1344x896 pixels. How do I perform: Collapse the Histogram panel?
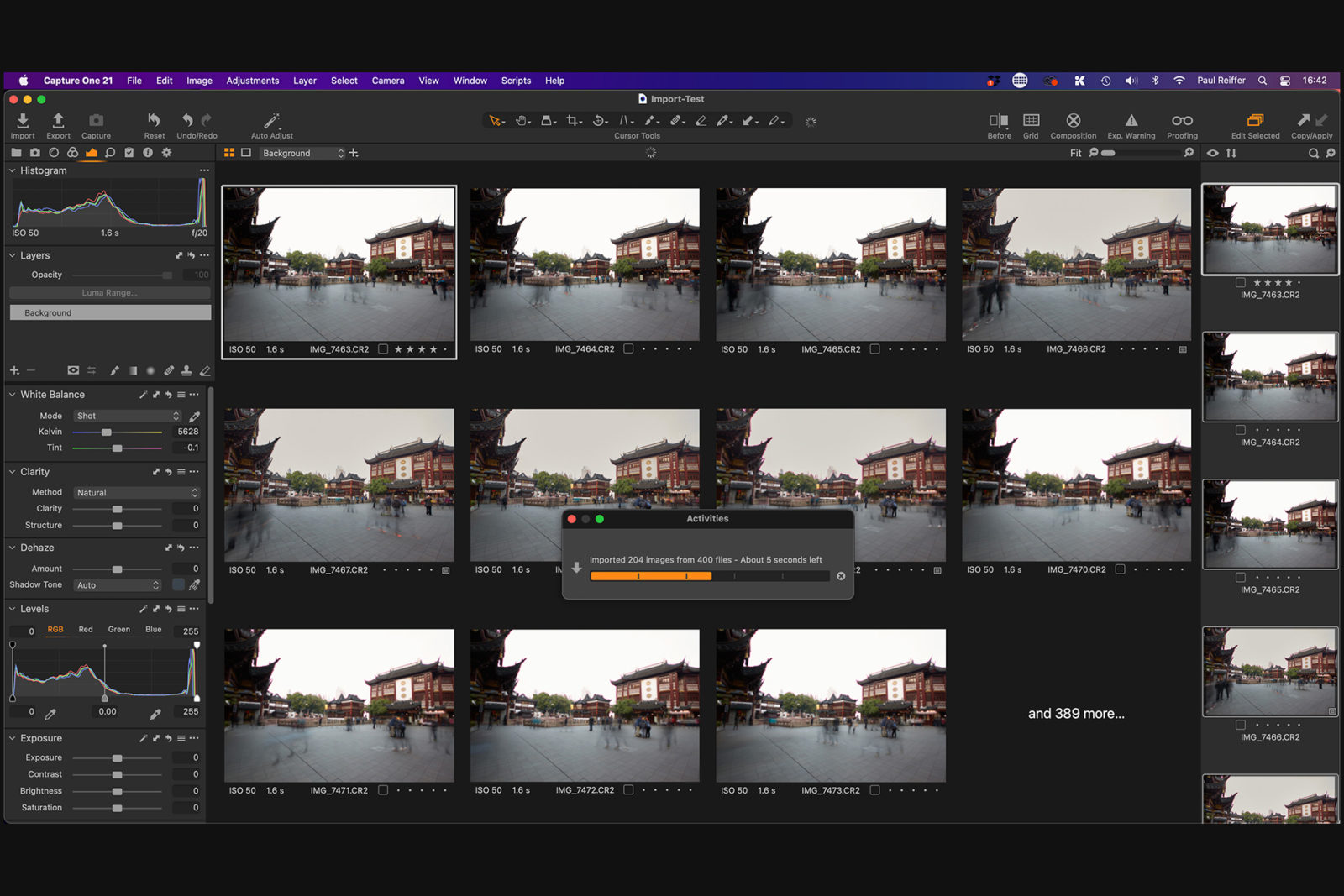(x=12, y=170)
